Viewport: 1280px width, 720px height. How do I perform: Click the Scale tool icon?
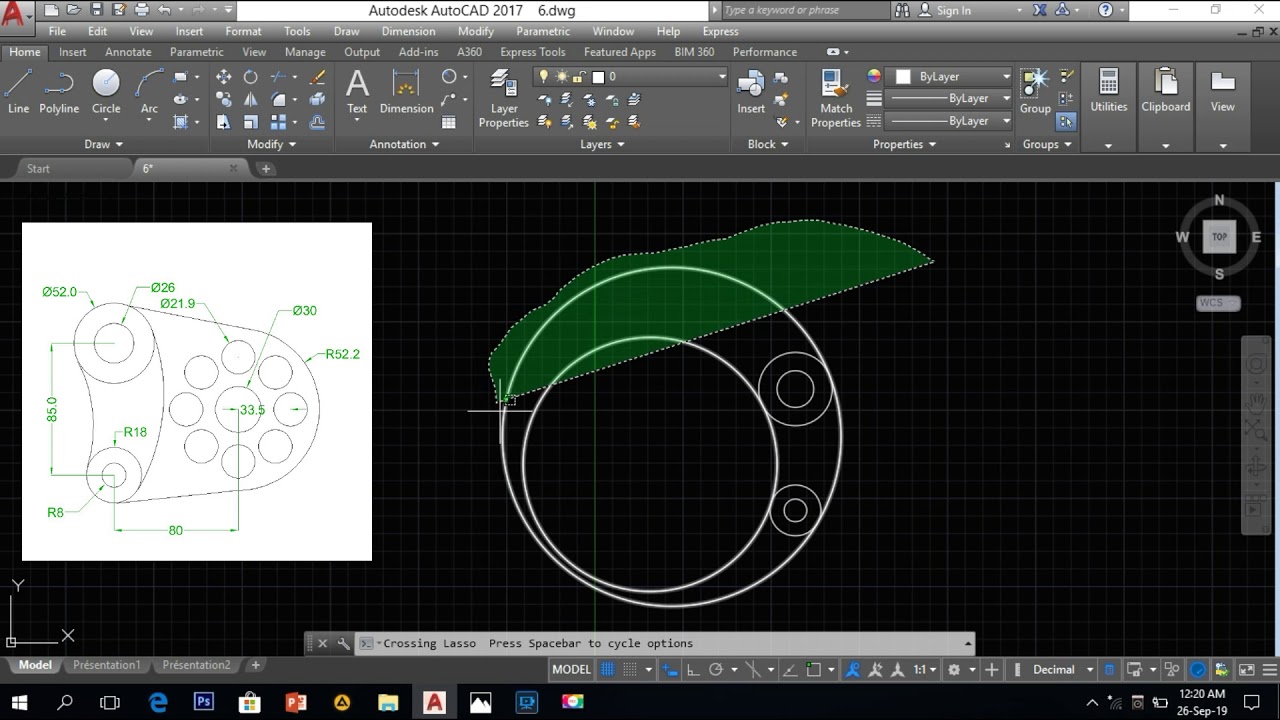pos(251,122)
